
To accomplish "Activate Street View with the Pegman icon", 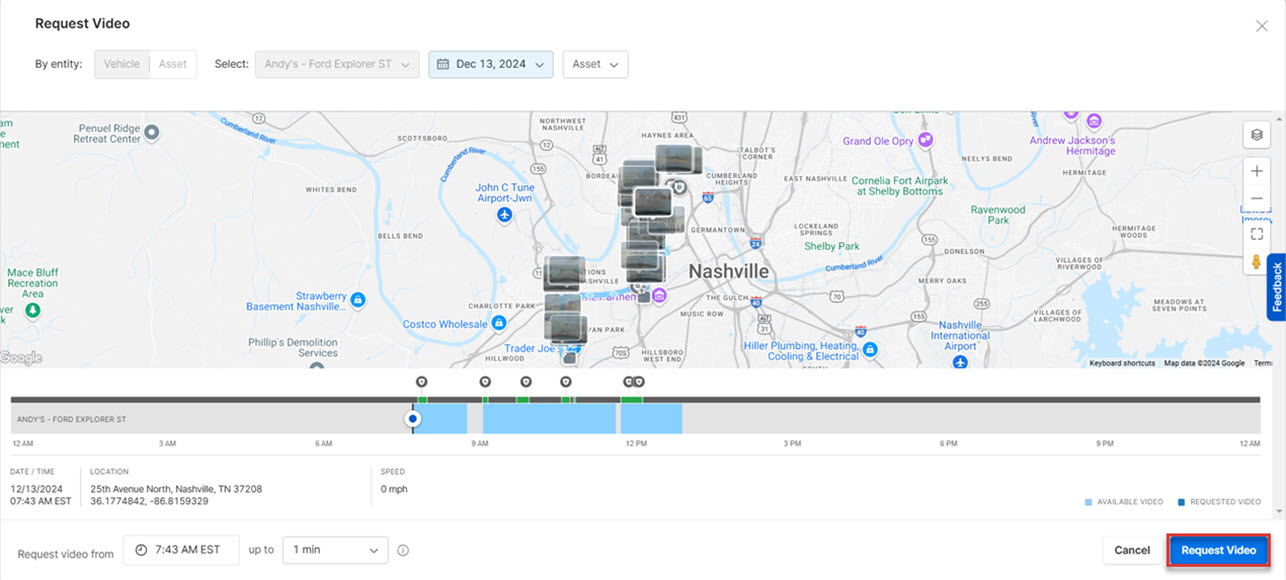I will [1256, 263].
